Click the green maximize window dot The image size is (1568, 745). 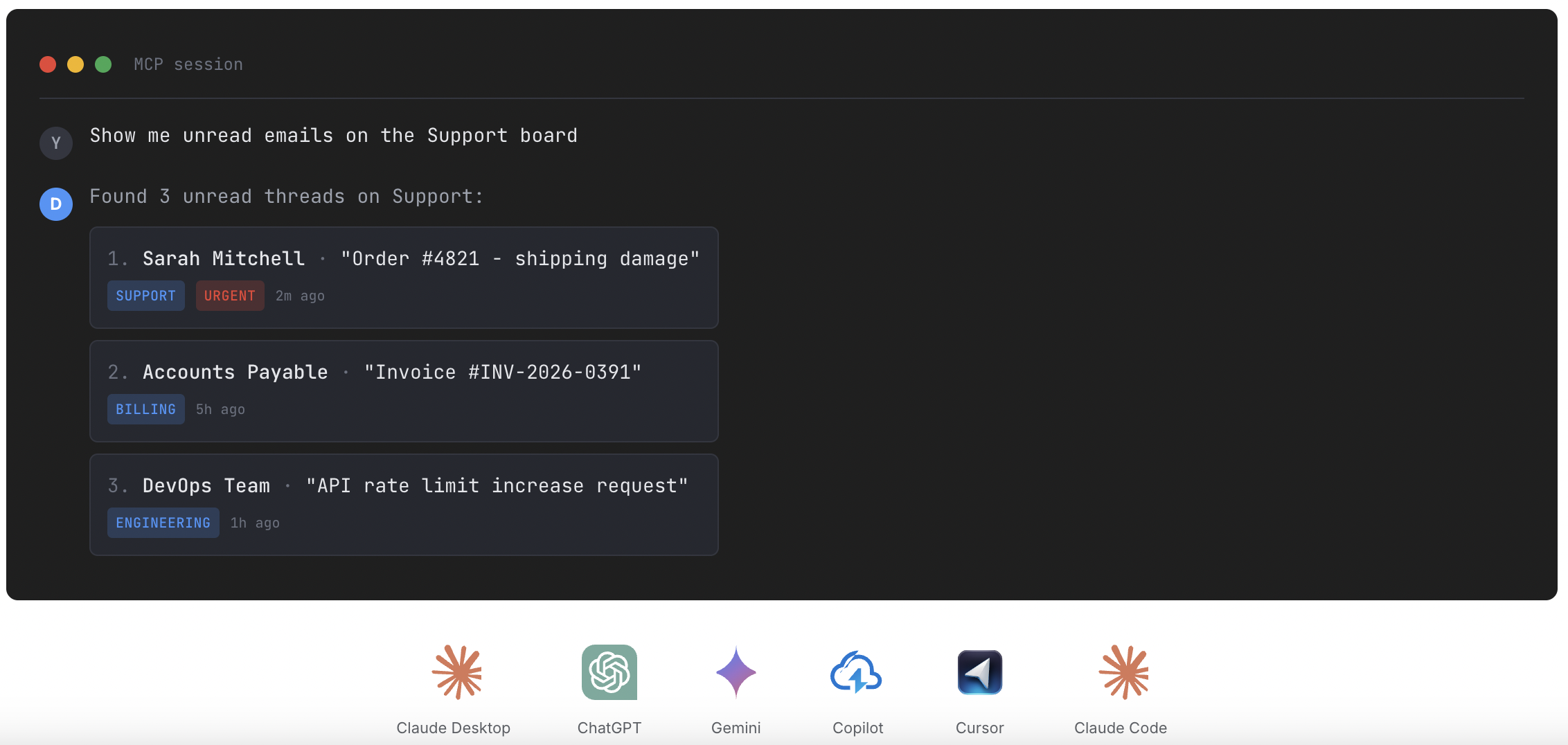103,64
